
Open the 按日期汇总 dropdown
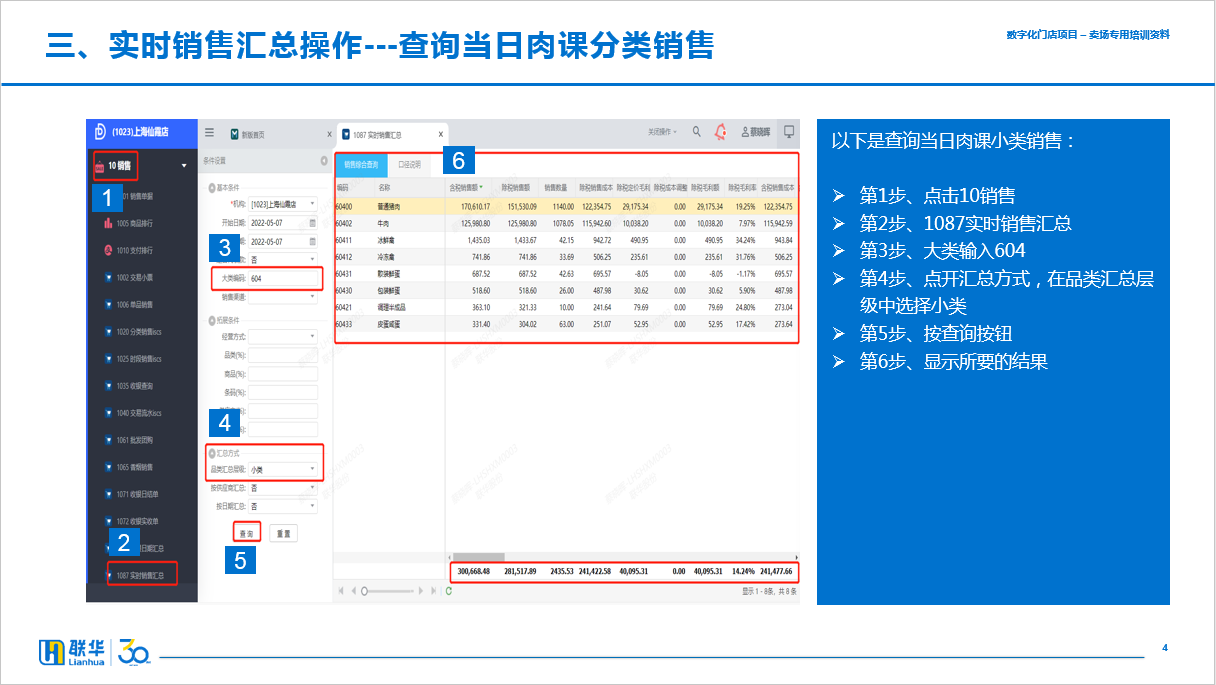tap(283, 507)
